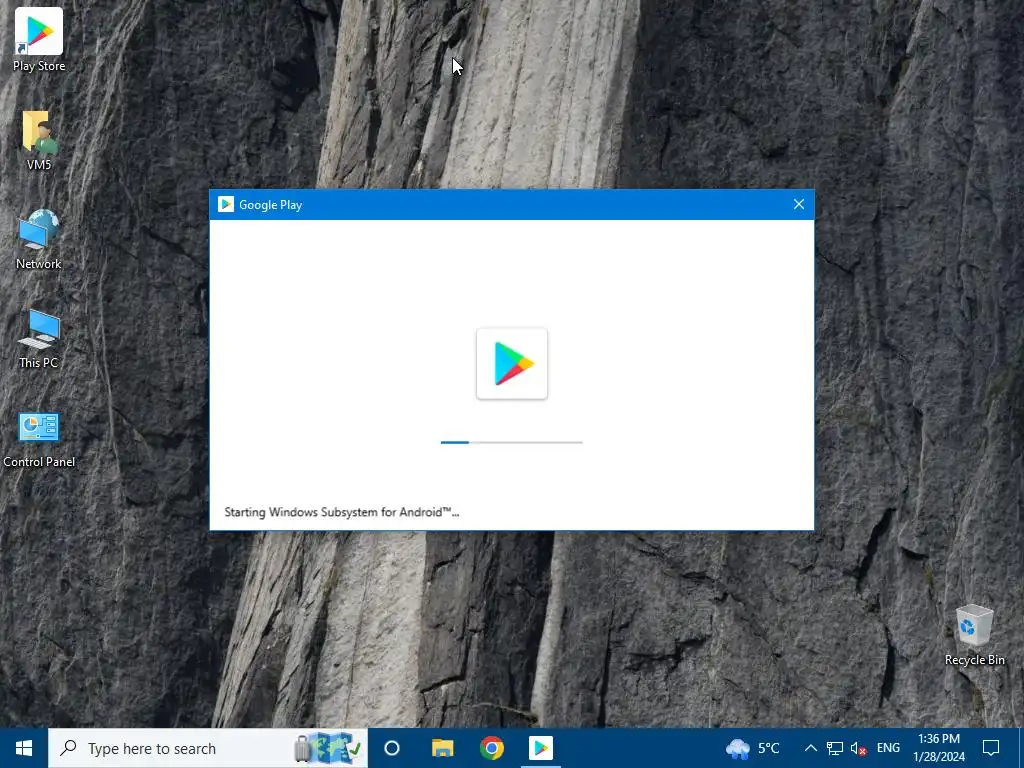Select the Recycle Bin desktop icon
The image size is (1024, 768).
974,635
